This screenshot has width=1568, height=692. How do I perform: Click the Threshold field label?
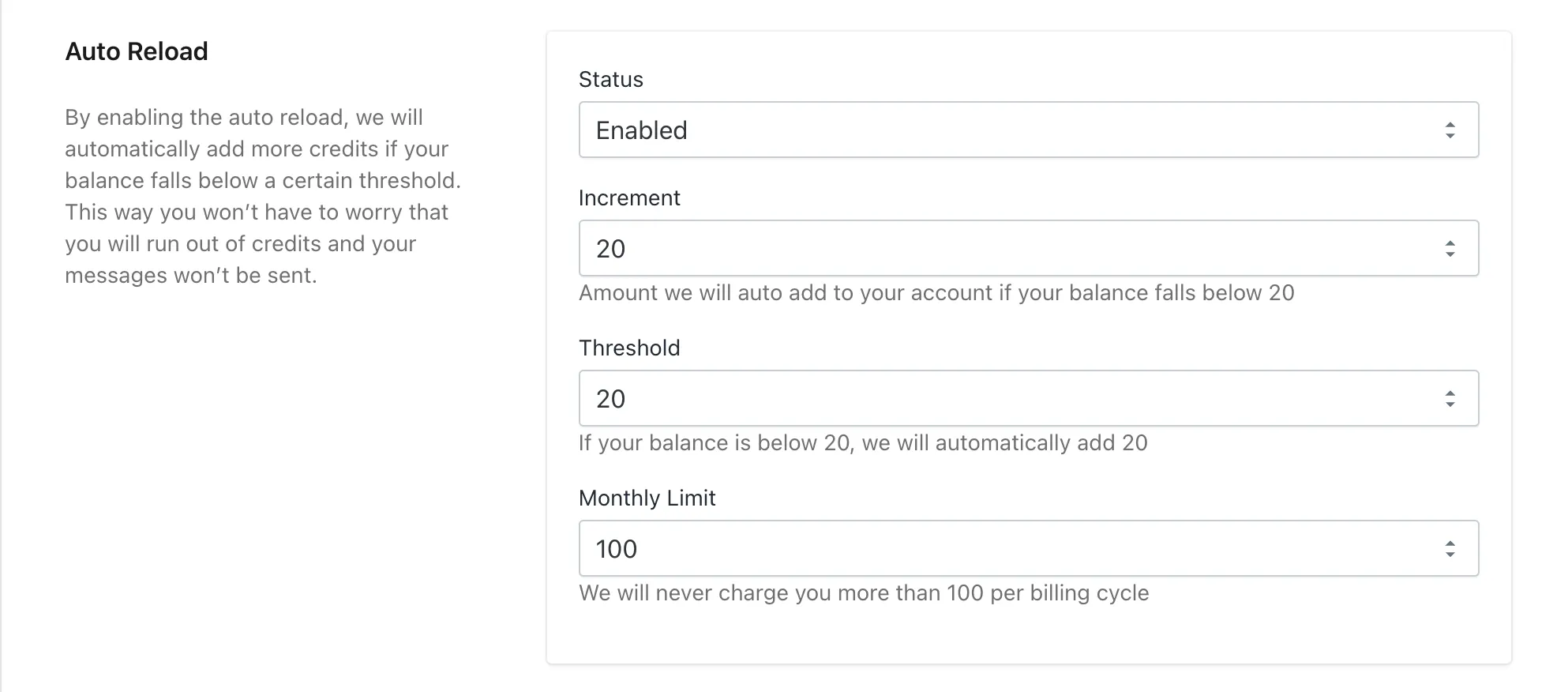(x=629, y=348)
